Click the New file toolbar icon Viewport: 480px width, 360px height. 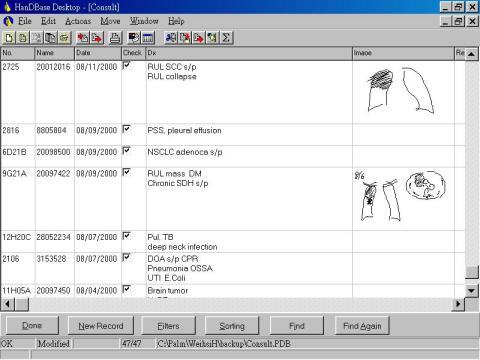[x=9, y=38]
